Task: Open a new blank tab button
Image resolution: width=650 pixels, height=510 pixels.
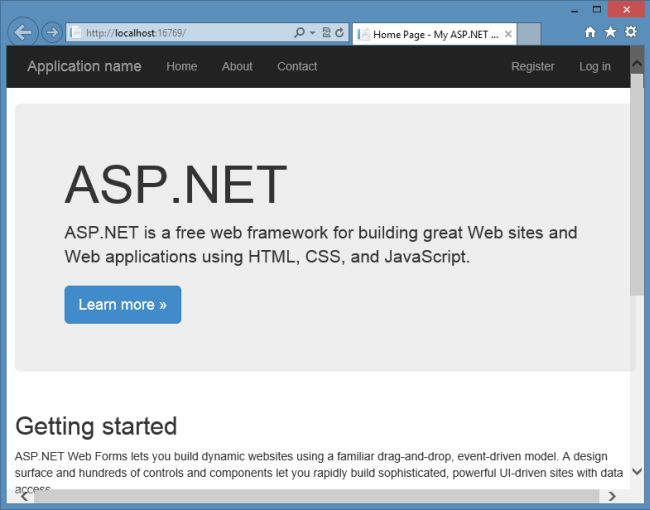Action: click(529, 34)
